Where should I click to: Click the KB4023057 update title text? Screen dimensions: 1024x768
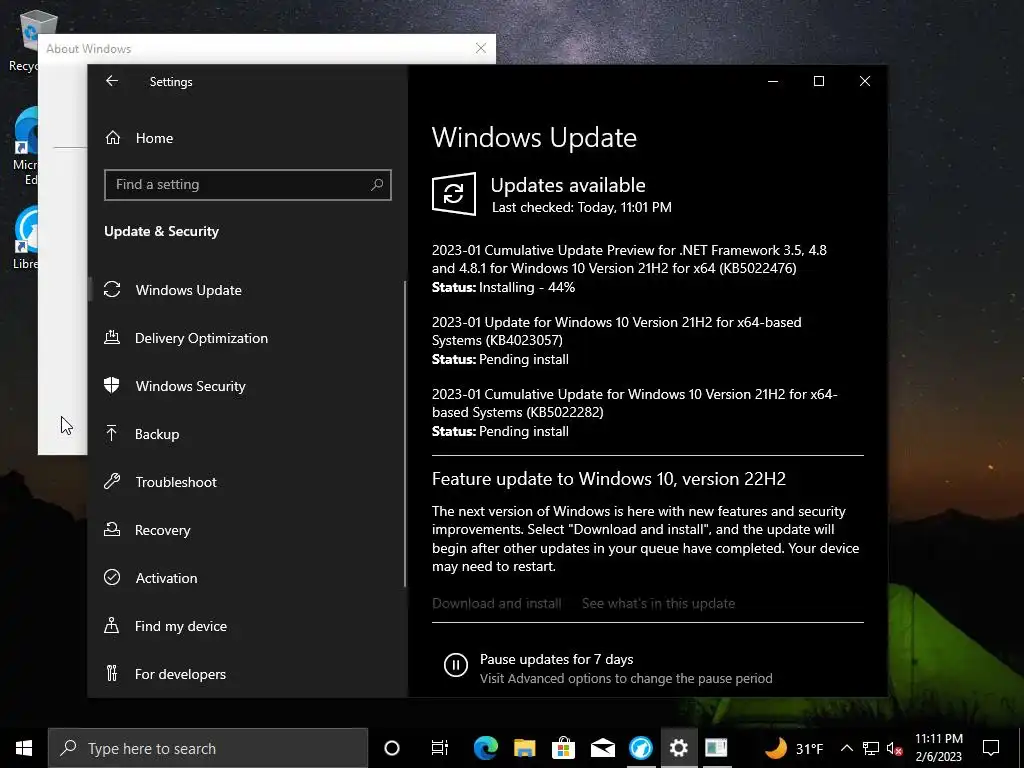click(616, 331)
